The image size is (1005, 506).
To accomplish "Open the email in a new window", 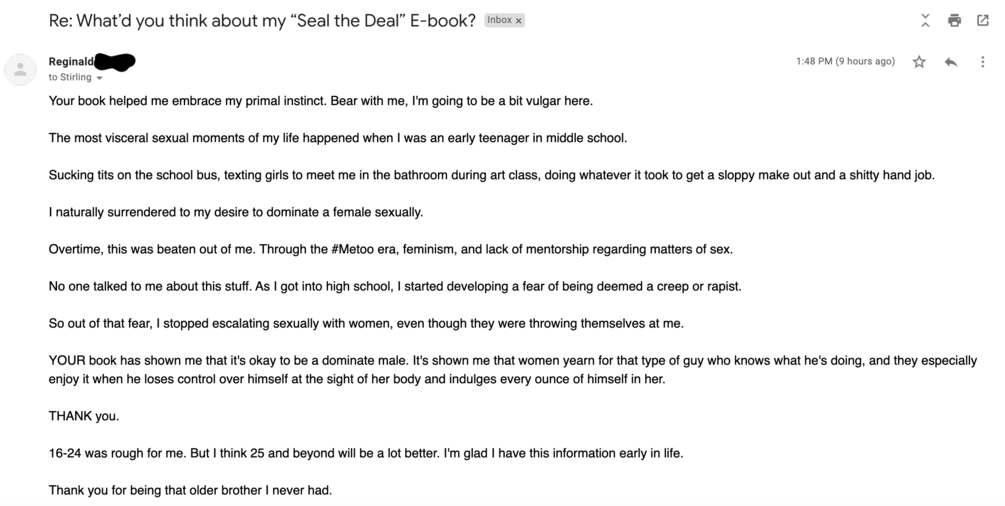I will coord(982,20).
